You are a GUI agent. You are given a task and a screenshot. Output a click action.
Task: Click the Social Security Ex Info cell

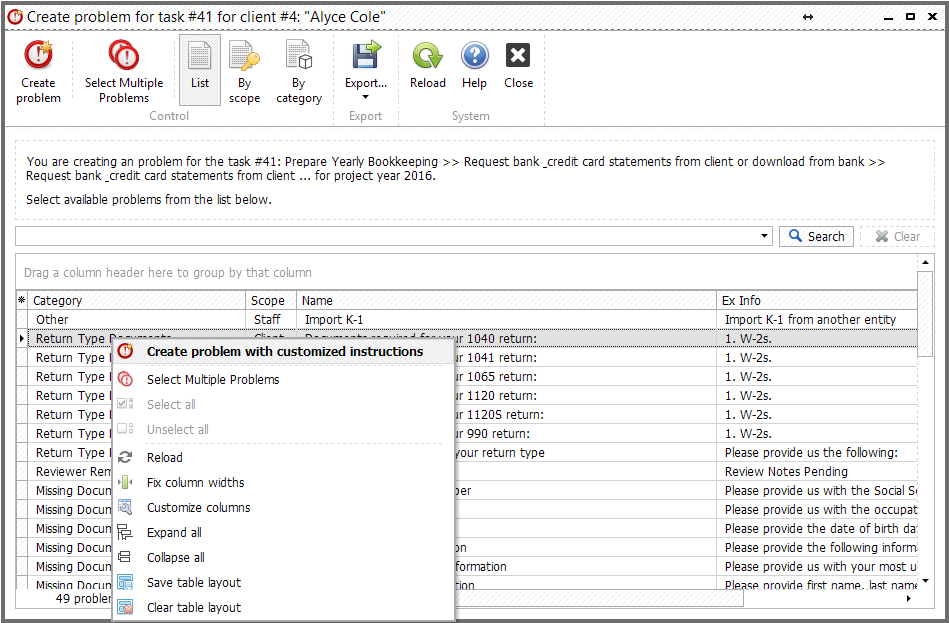tap(817, 490)
